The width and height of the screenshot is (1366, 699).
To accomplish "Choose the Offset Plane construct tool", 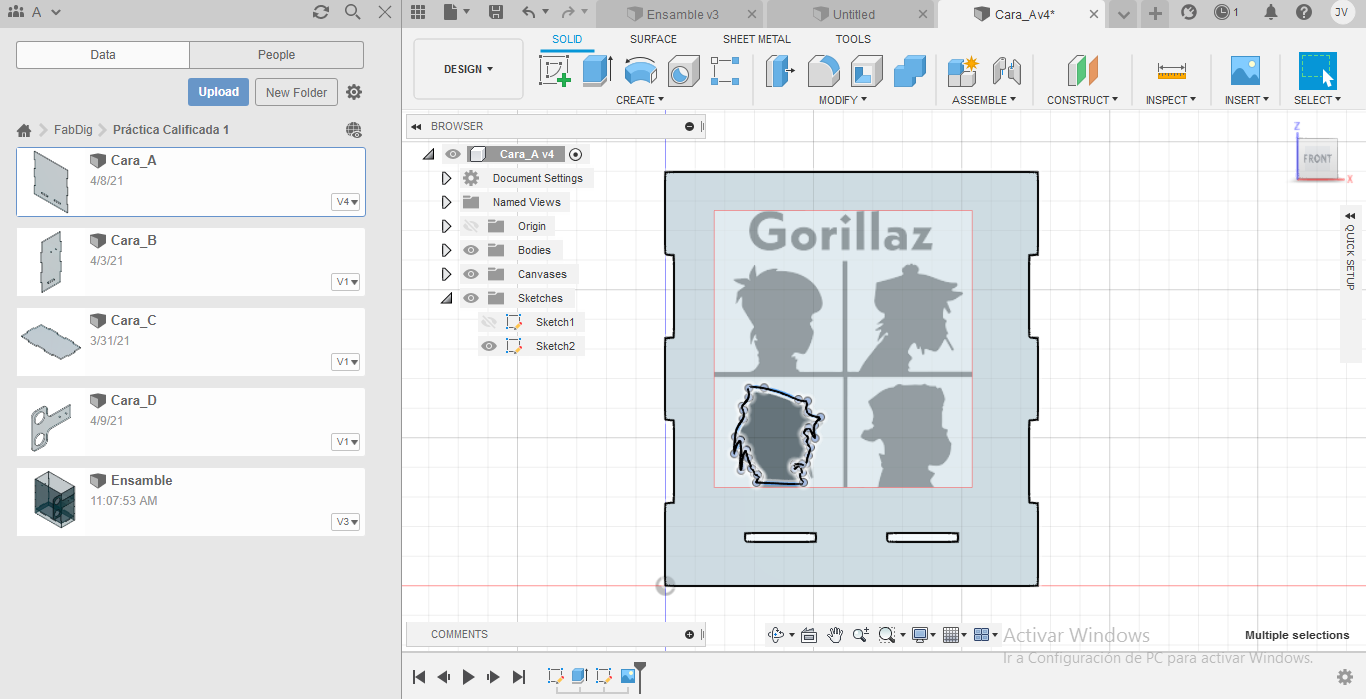I will coord(1082,71).
